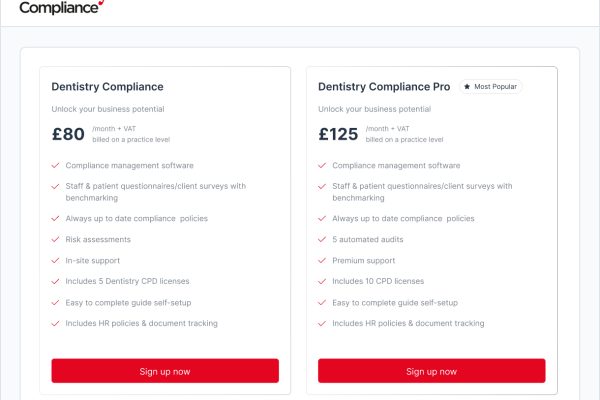Click checkmark beside Includes 10 CPD licenses

point(322,281)
